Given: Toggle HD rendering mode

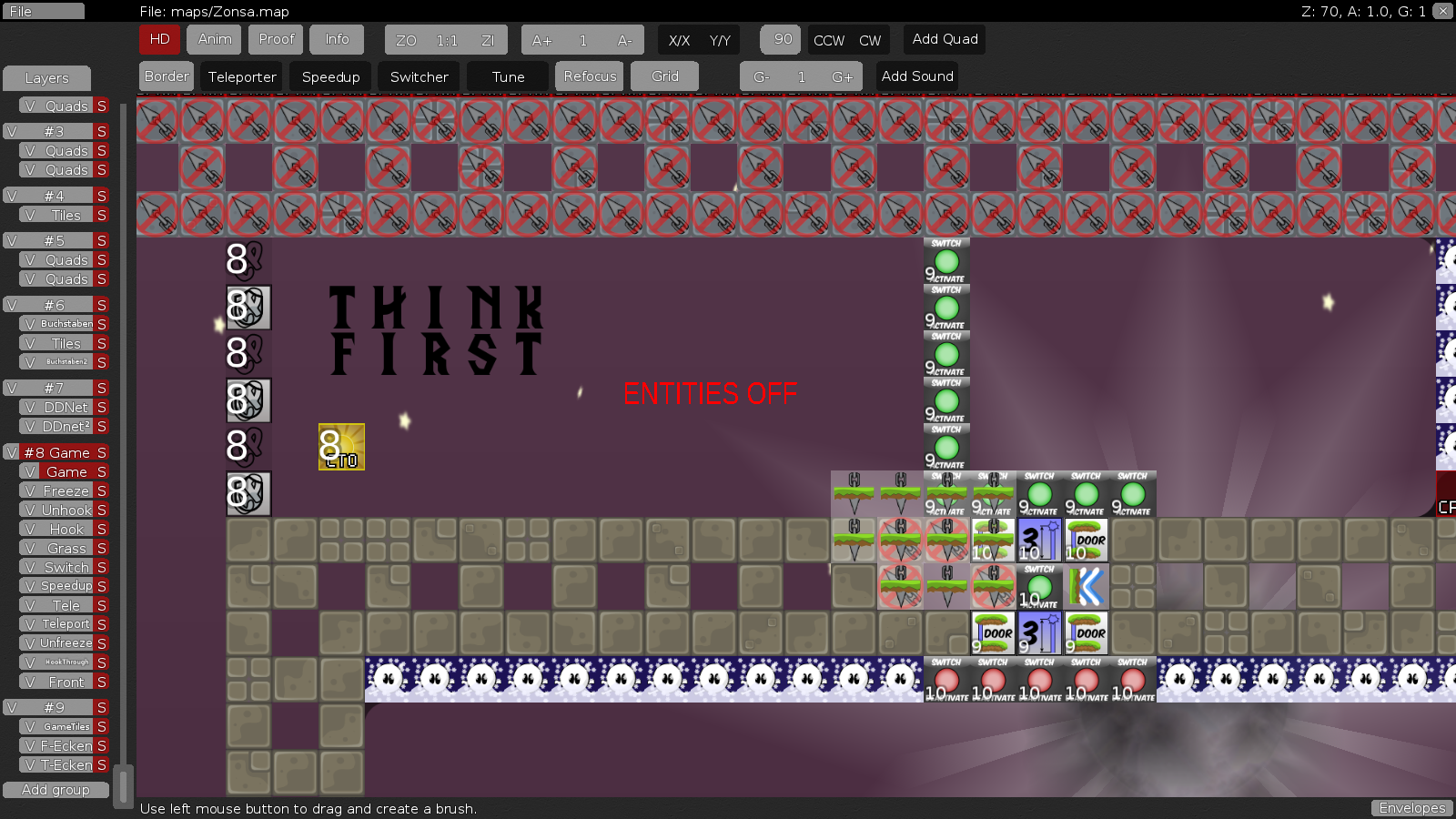Looking at the screenshot, I should point(159,40).
